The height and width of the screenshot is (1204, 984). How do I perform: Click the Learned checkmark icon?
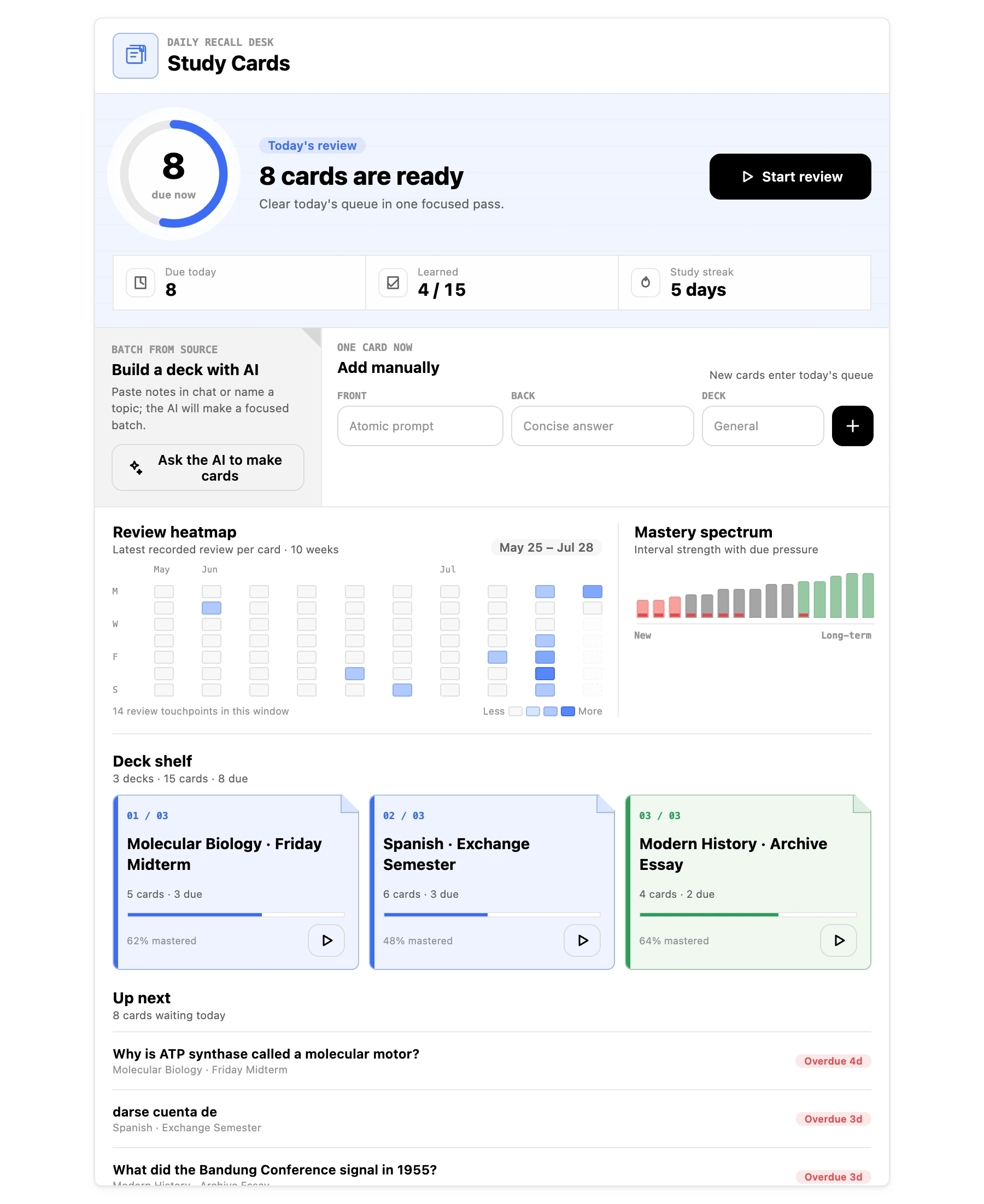tap(393, 282)
